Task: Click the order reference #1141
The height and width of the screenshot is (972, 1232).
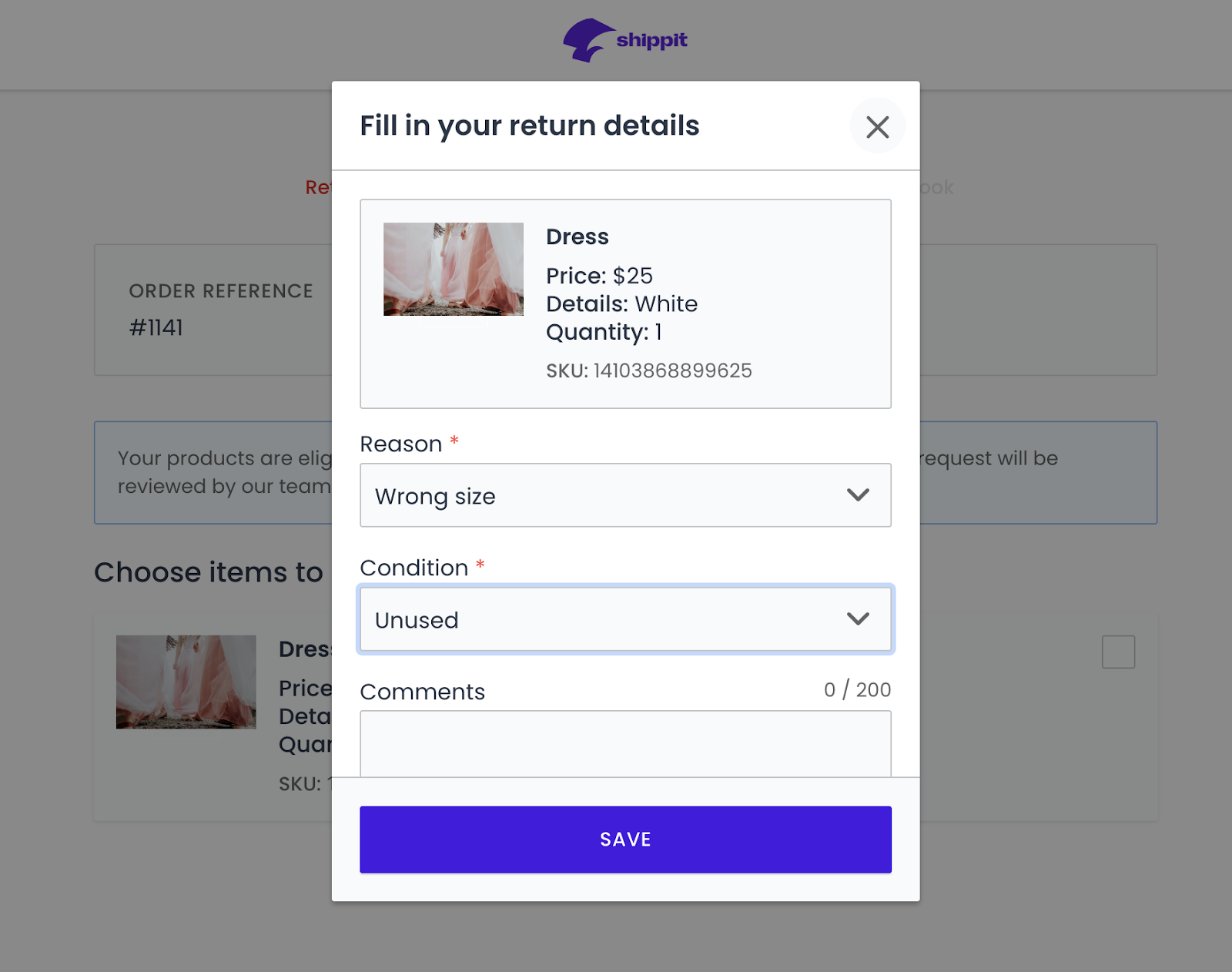Action: (x=156, y=327)
